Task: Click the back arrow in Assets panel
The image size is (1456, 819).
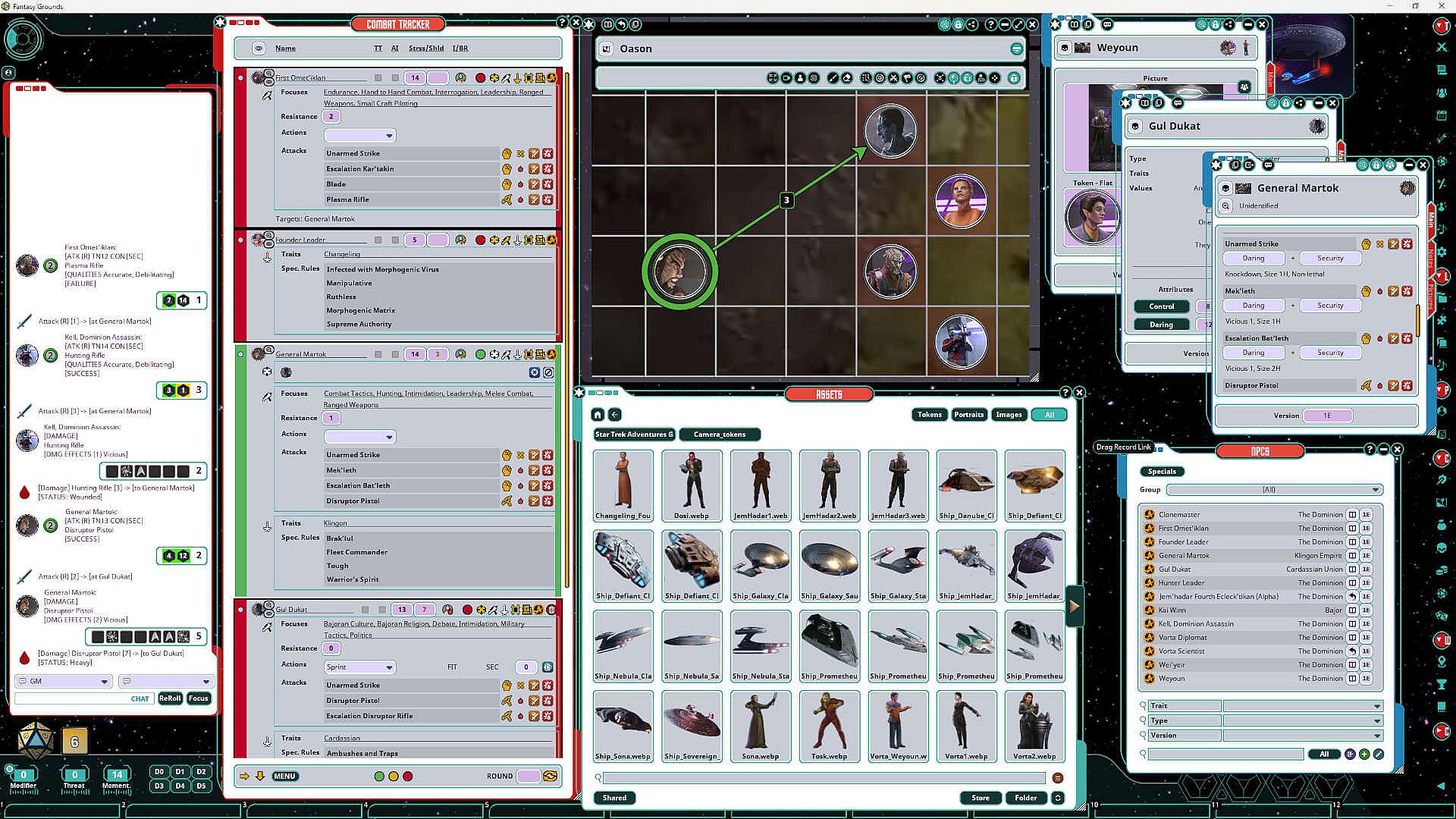Action: 615,415
